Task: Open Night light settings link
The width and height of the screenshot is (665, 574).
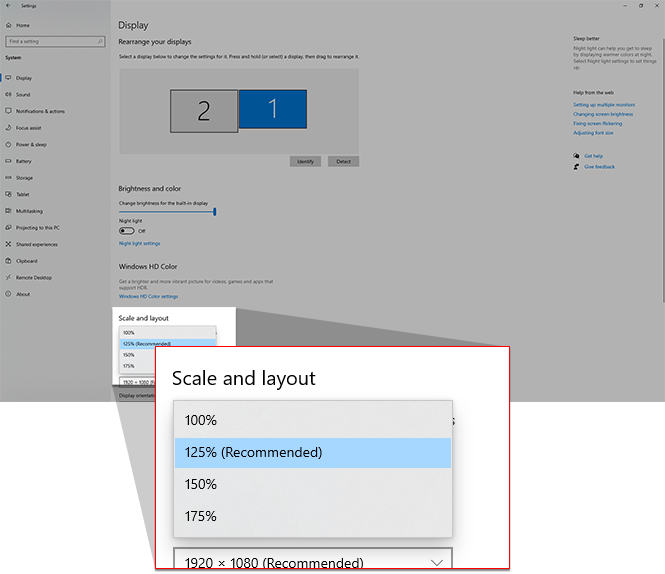Action: click(140, 244)
